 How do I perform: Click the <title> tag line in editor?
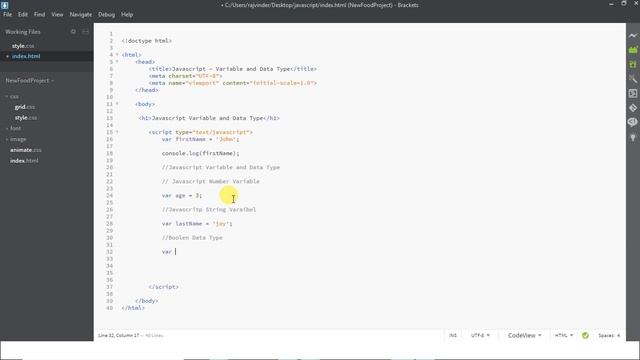click(233, 69)
